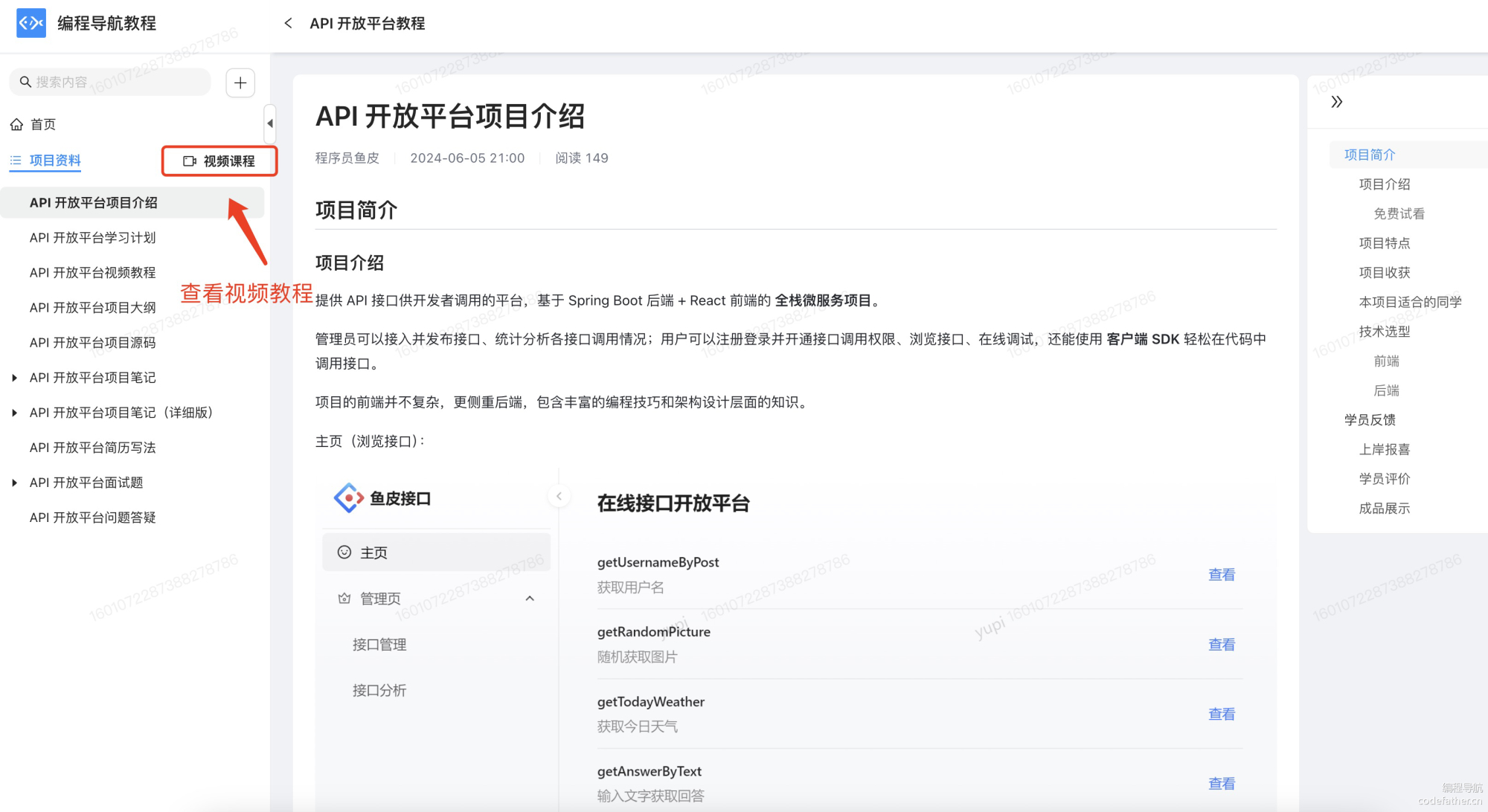This screenshot has width=1488, height=812.
Task: Go back using the arrow beside API 开放平台教程
Action: (288, 23)
